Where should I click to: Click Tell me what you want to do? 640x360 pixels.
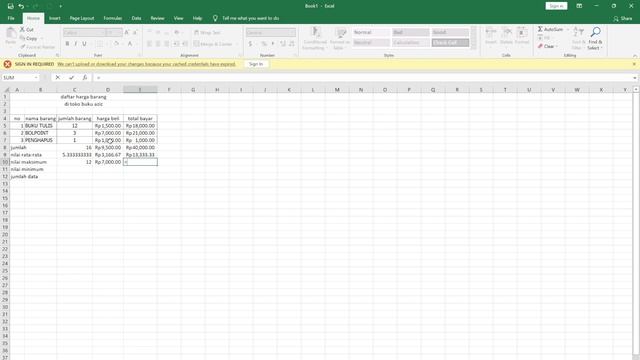tap(250, 18)
